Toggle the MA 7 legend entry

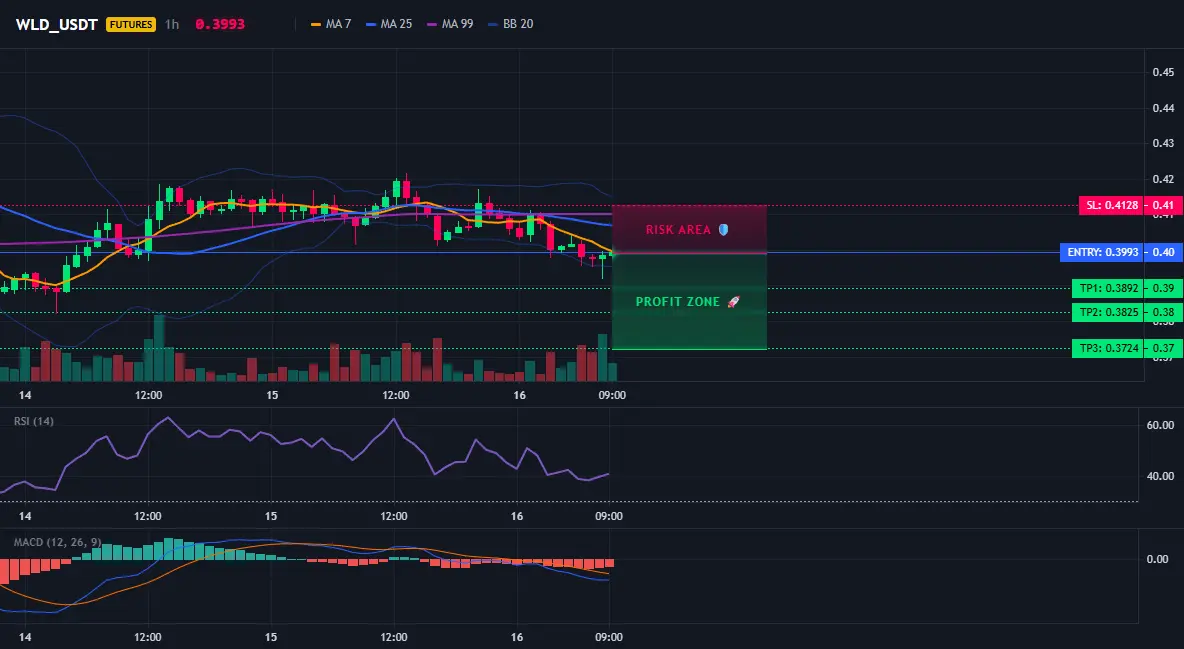pos(331,24)
